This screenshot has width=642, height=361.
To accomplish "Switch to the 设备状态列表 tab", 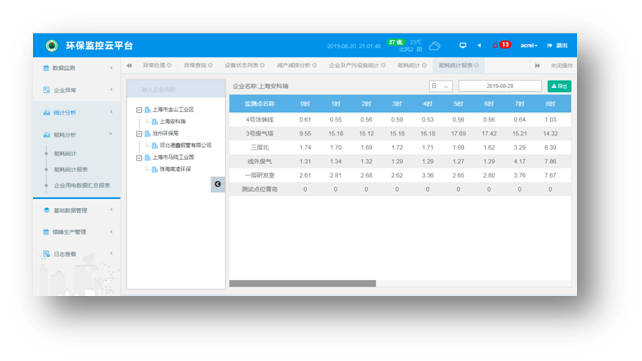I will [244, 65].
